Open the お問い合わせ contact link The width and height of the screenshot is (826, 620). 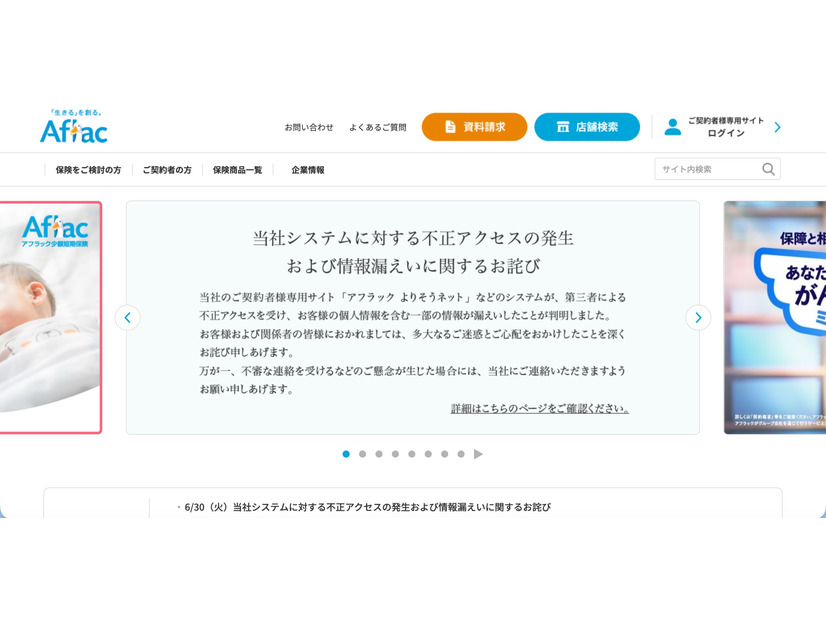[x=309, y=127]
